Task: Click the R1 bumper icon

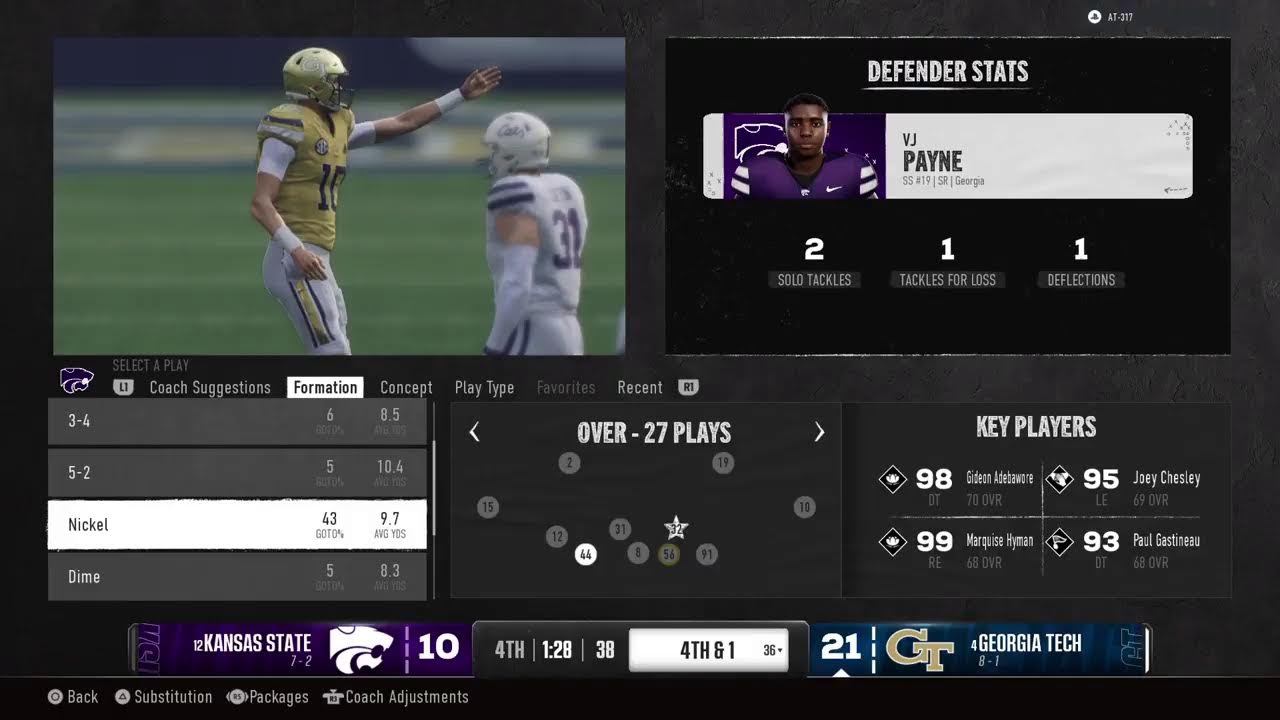Action: [x=687, y=387]
